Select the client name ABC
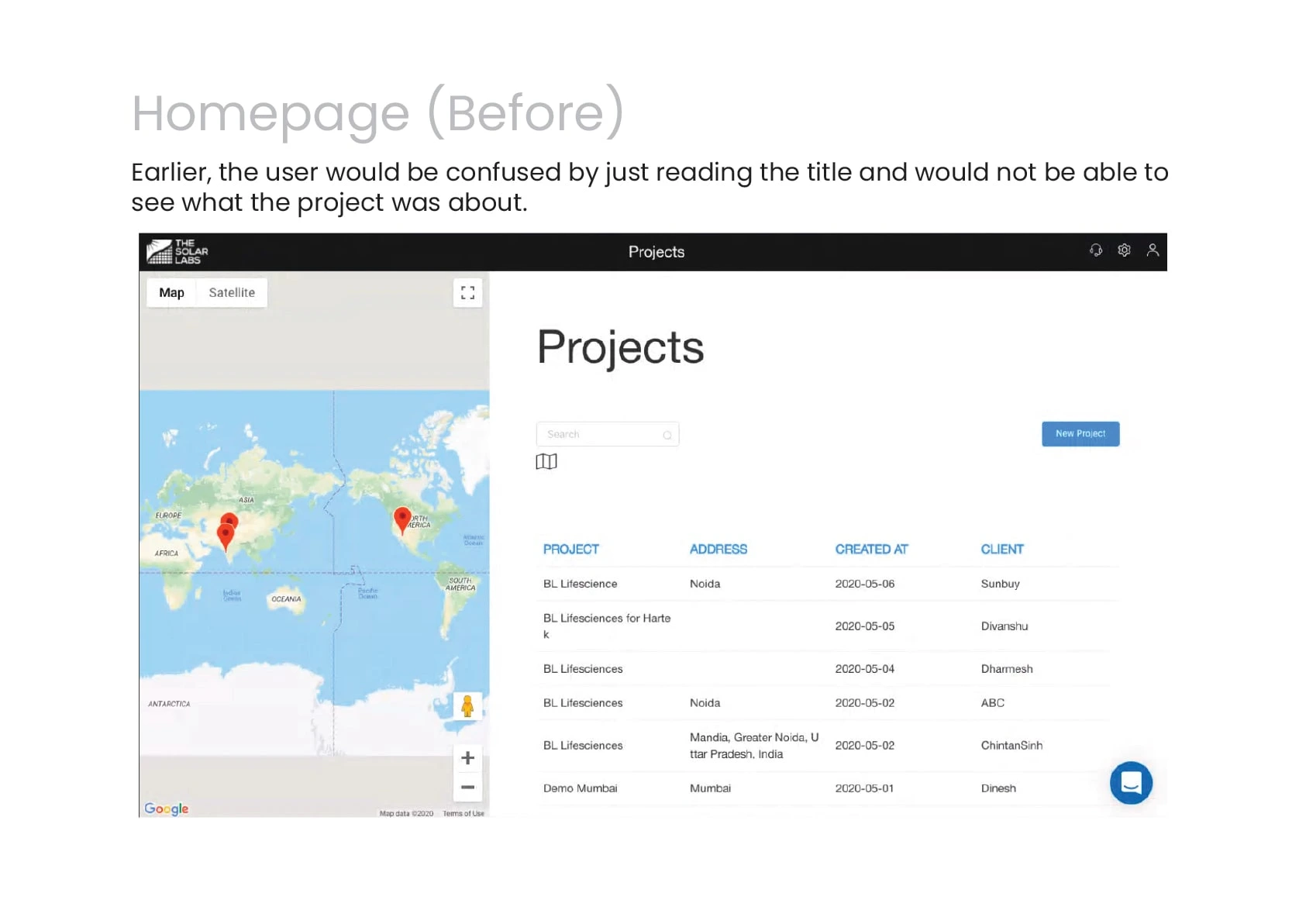The image size is (1306, 924). [x=992, y=702]
